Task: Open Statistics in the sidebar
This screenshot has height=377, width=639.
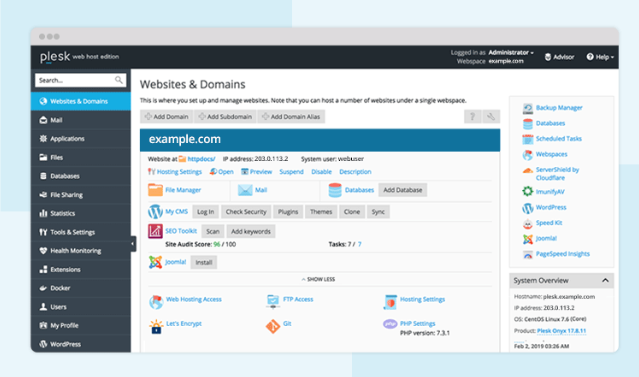Action: click(81, 213)
